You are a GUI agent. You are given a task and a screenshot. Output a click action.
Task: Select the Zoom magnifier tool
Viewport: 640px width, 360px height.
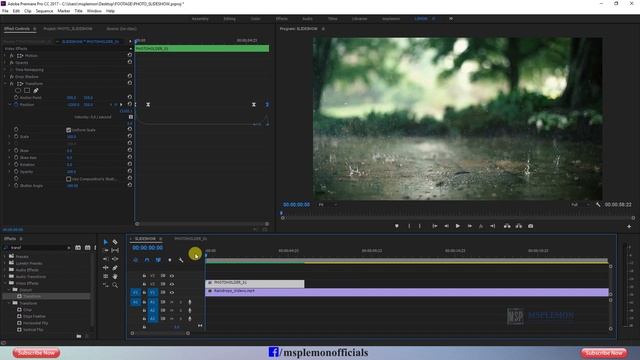coord(115,285)
